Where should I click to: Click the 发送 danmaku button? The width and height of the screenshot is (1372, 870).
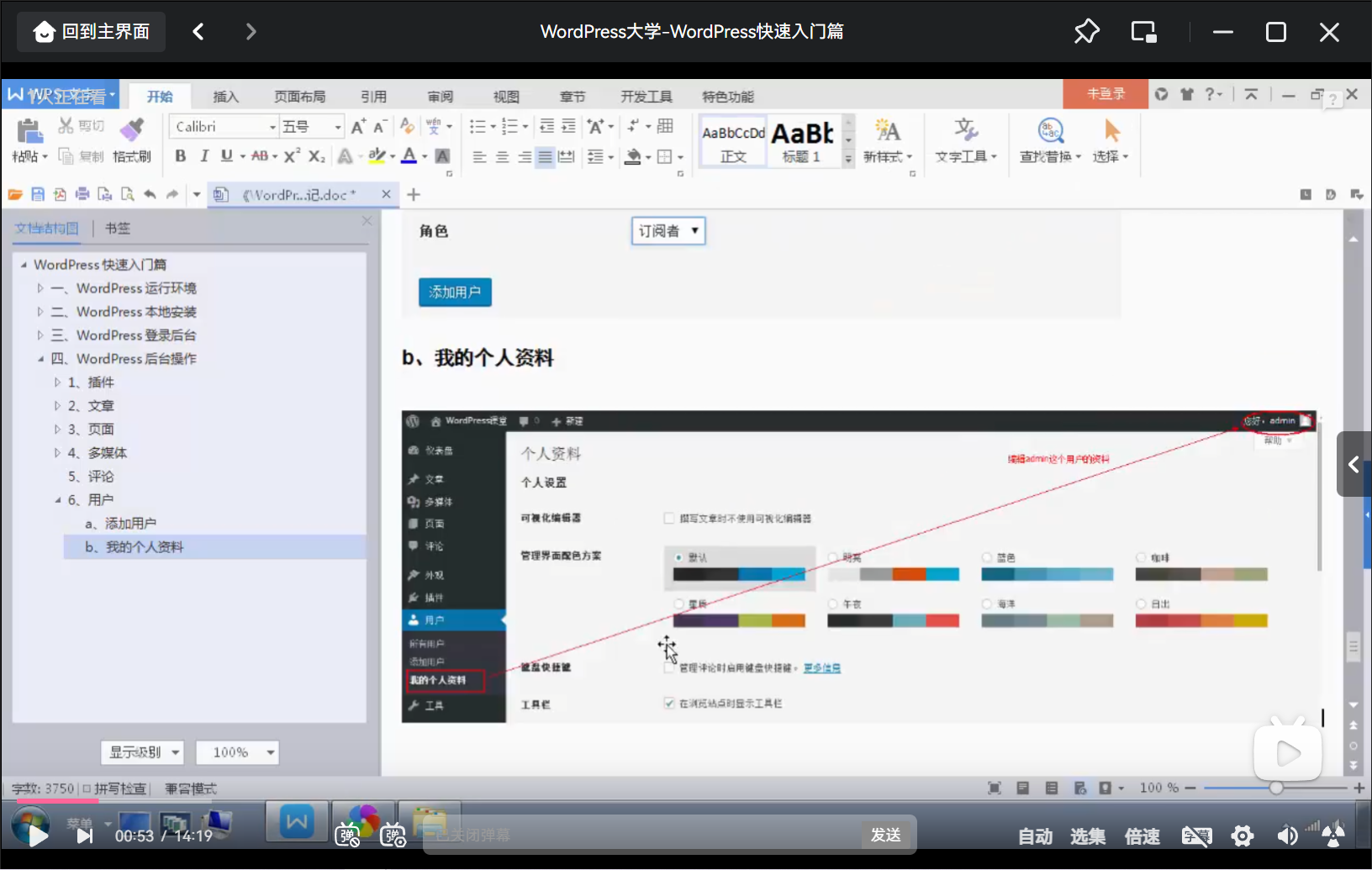click(886, 835)
